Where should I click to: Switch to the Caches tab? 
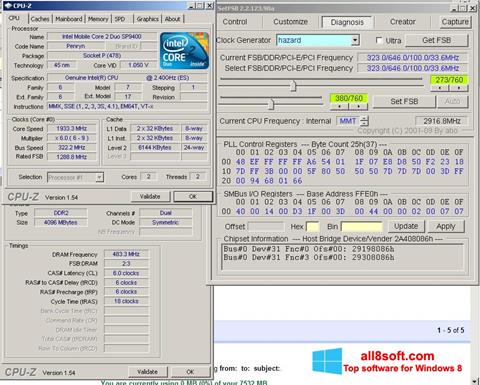(40, 19)
